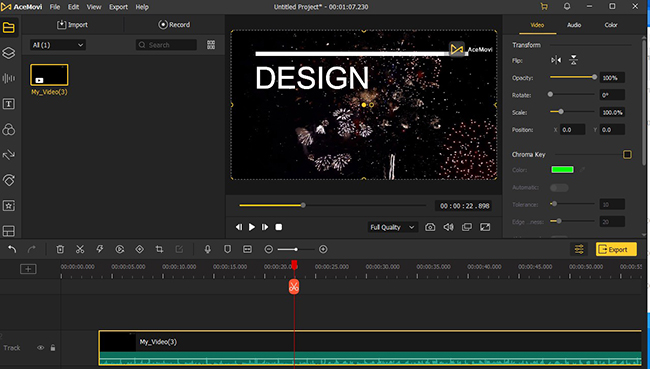
Task: Flip the clip horizontally
Action: [556, 61]
